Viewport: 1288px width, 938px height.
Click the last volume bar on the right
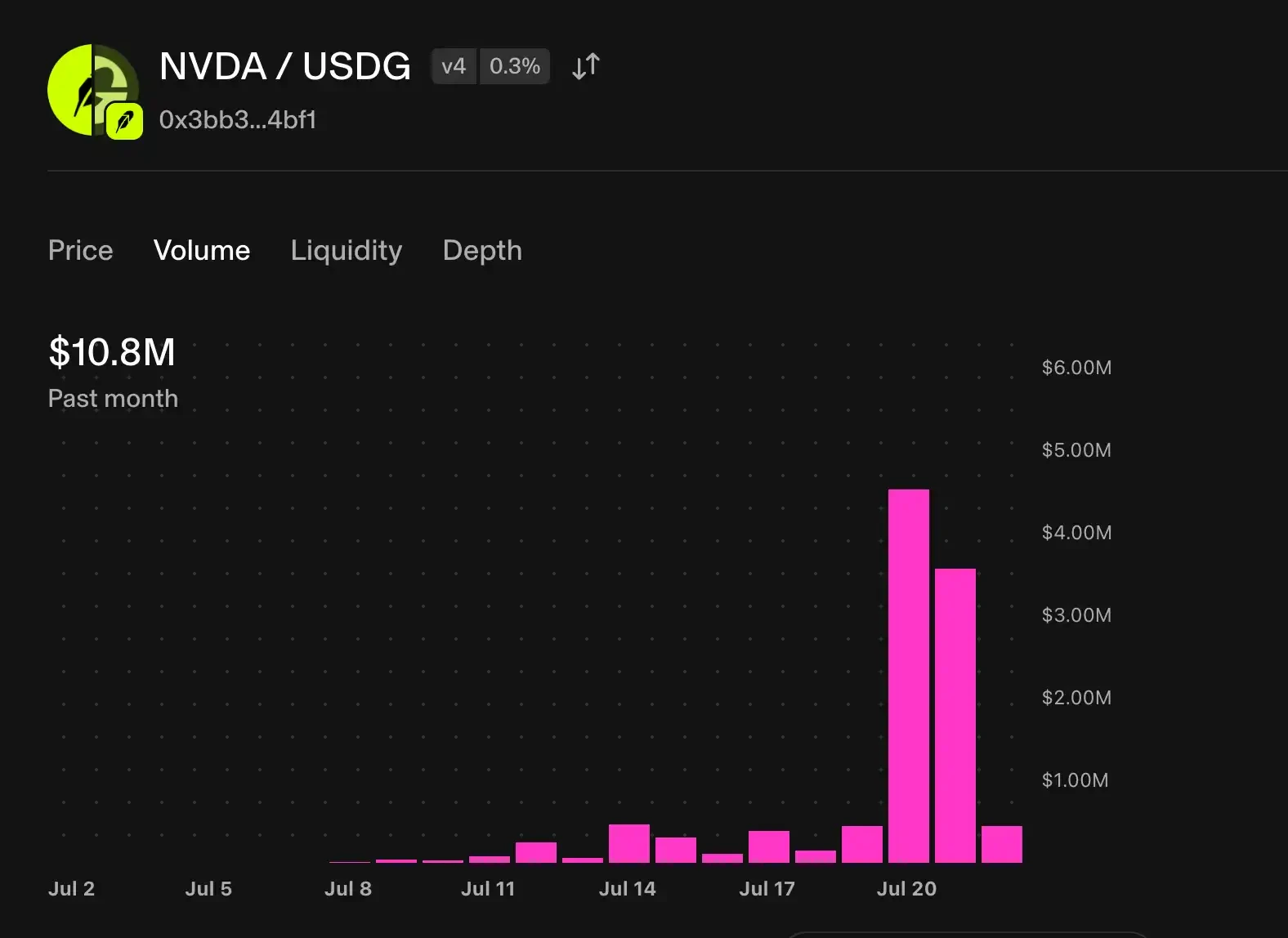pyautogui.click(x=1002, y=844)
